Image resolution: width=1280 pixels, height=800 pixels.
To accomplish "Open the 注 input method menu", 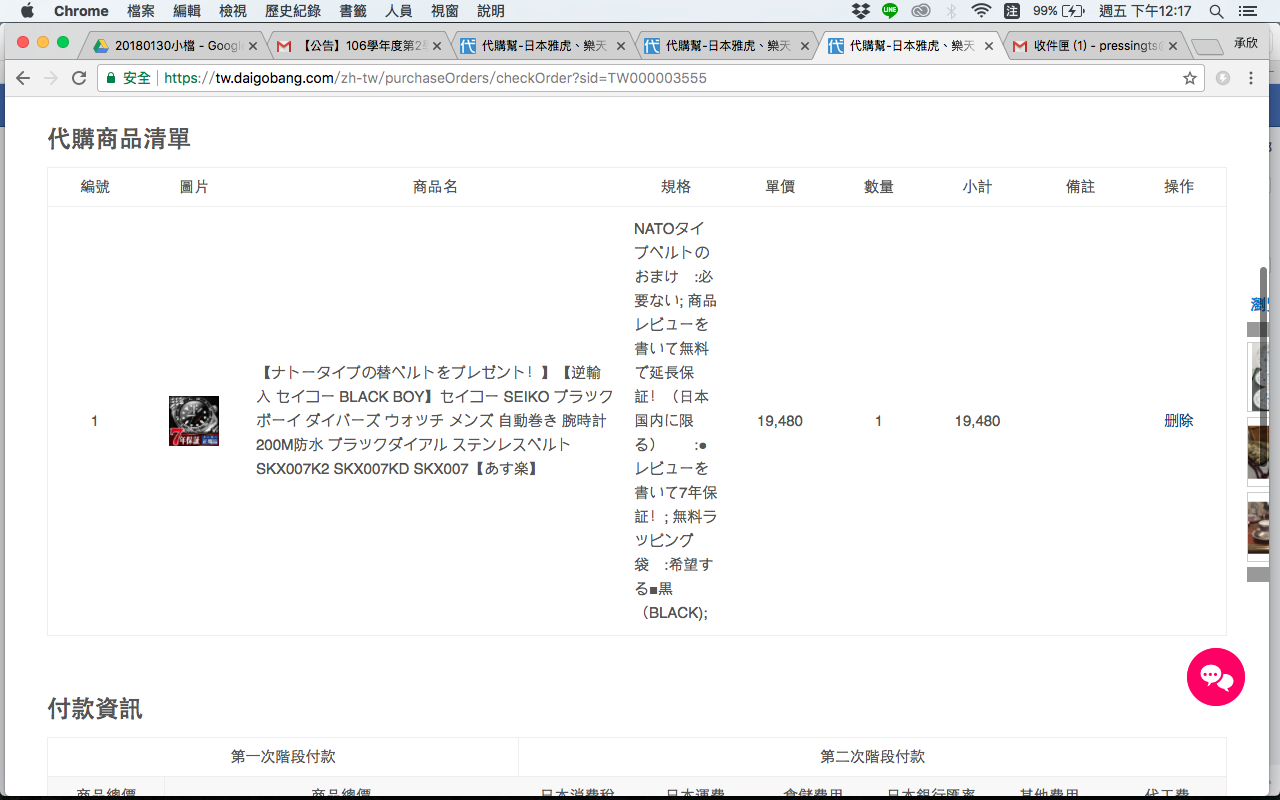I will pyautogui.click(x=1012, y=11).
